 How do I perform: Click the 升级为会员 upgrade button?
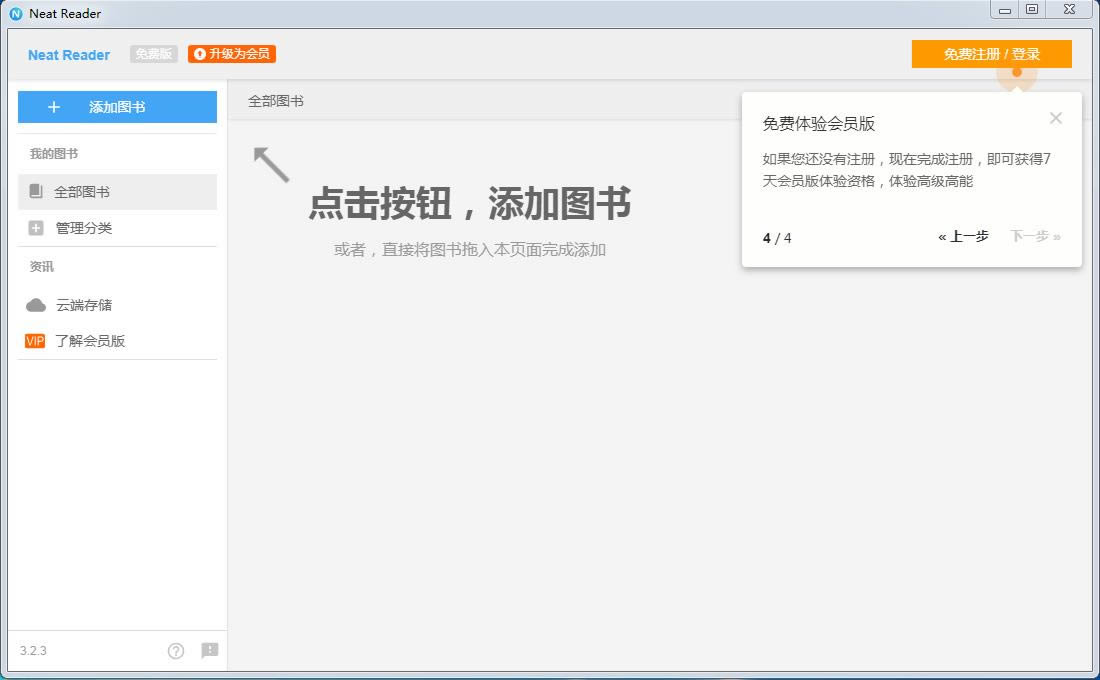pyautogui.click(x=232, y=54)
